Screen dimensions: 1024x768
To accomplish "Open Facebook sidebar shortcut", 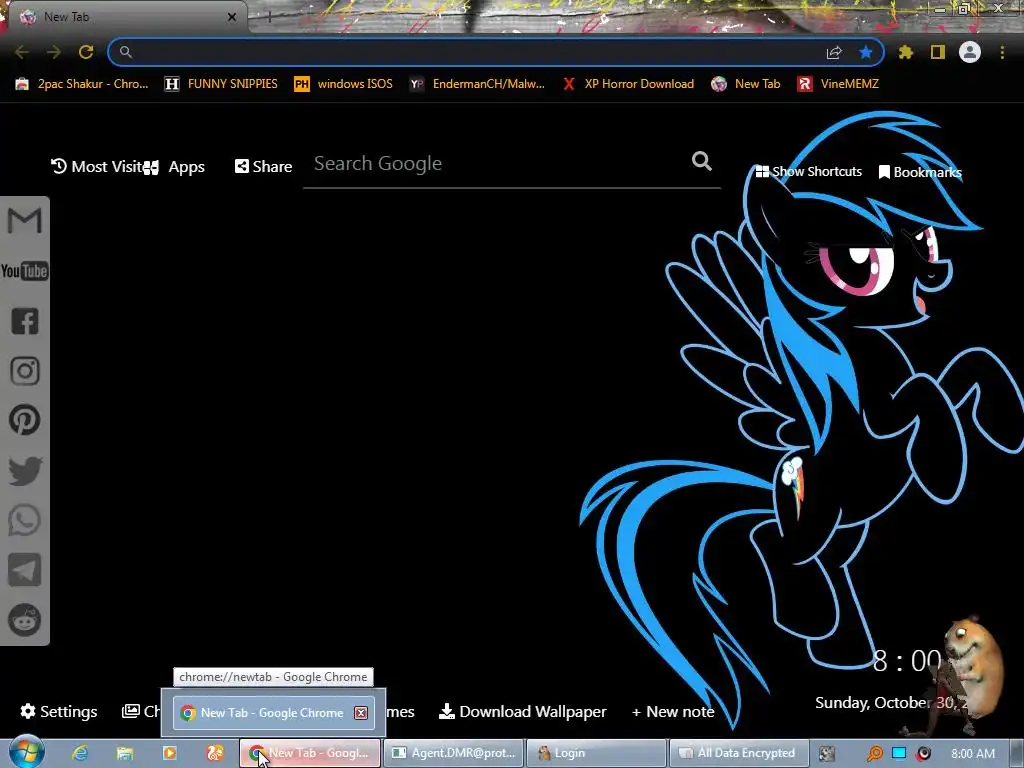I will [25, 321].
